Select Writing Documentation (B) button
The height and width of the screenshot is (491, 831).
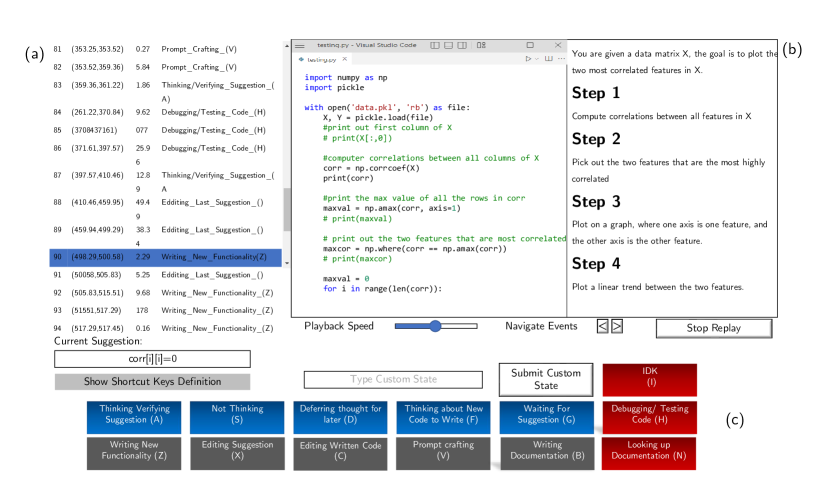546,453
